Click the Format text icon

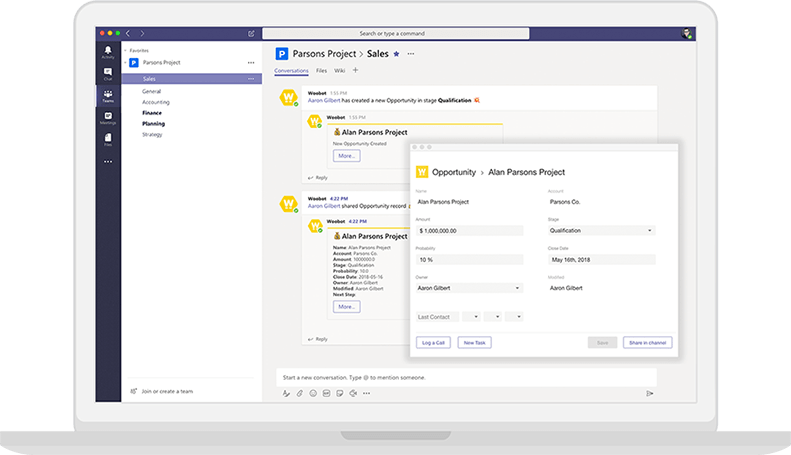286,393
